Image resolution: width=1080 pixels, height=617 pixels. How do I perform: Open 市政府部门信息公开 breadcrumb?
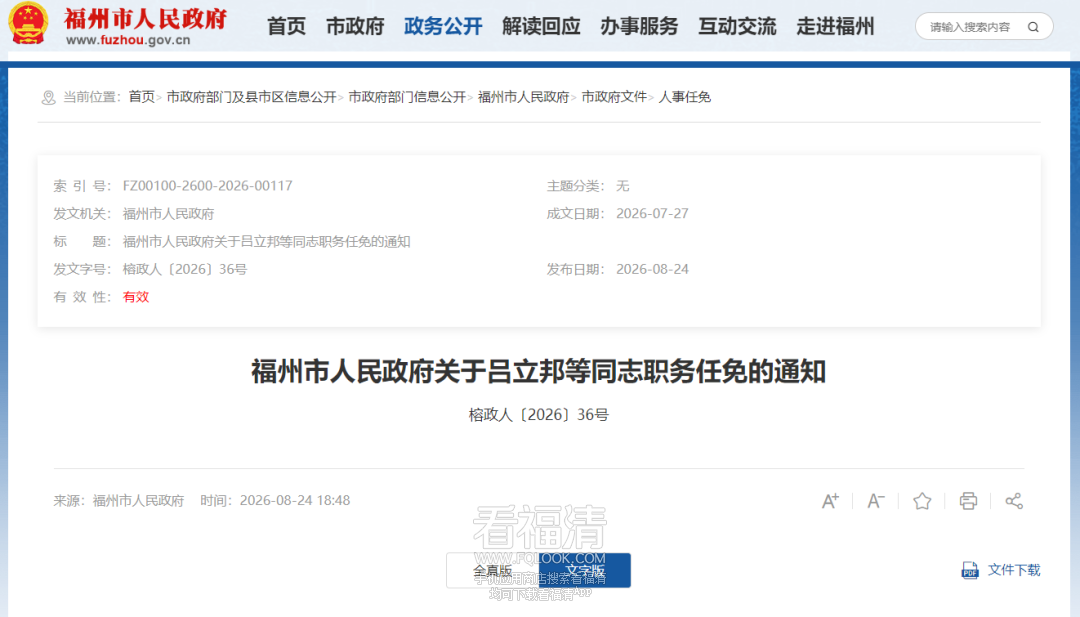[407, 97]
